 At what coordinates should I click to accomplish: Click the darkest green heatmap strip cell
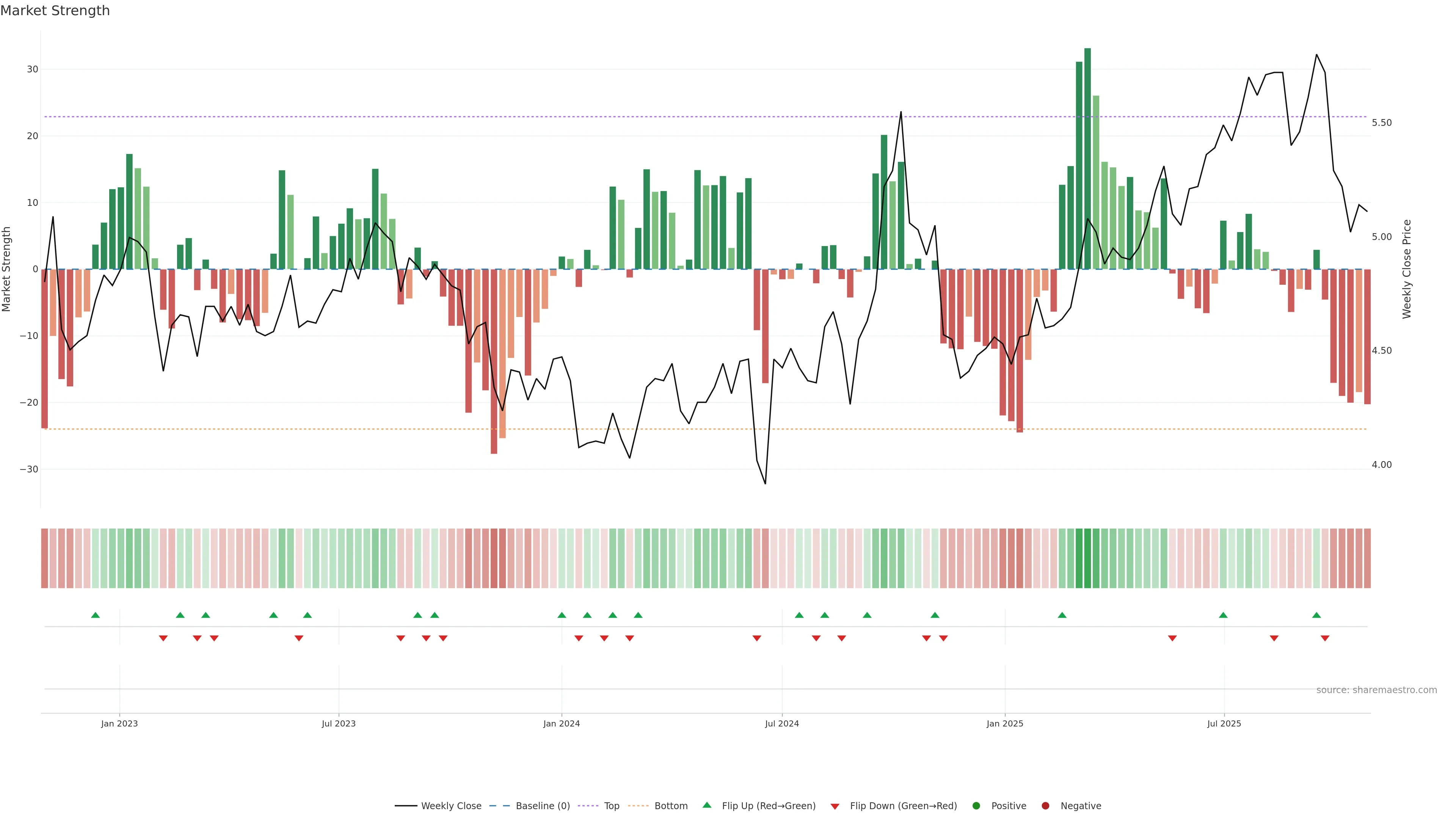tap(1087, 558)
